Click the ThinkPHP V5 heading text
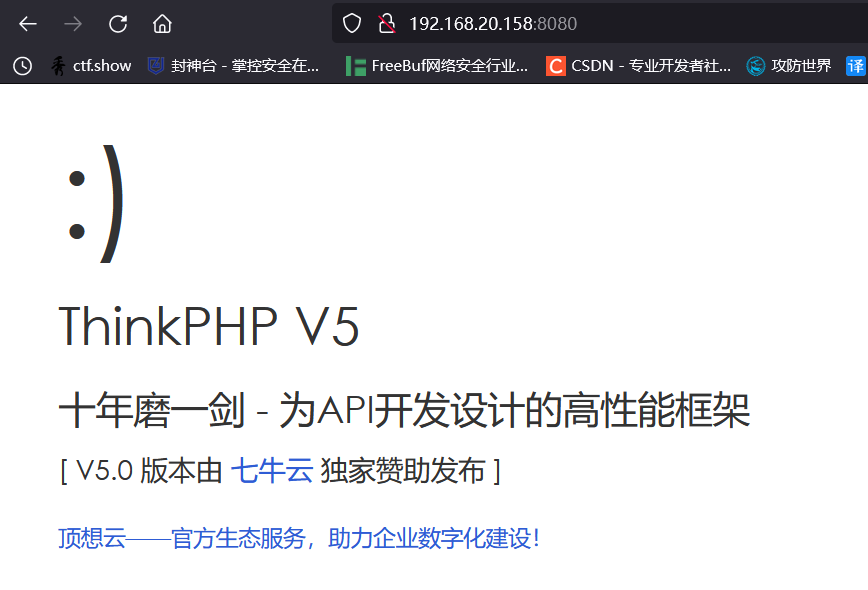The height and width of the screenshot is (590, 868). click(x=209, y=326)
